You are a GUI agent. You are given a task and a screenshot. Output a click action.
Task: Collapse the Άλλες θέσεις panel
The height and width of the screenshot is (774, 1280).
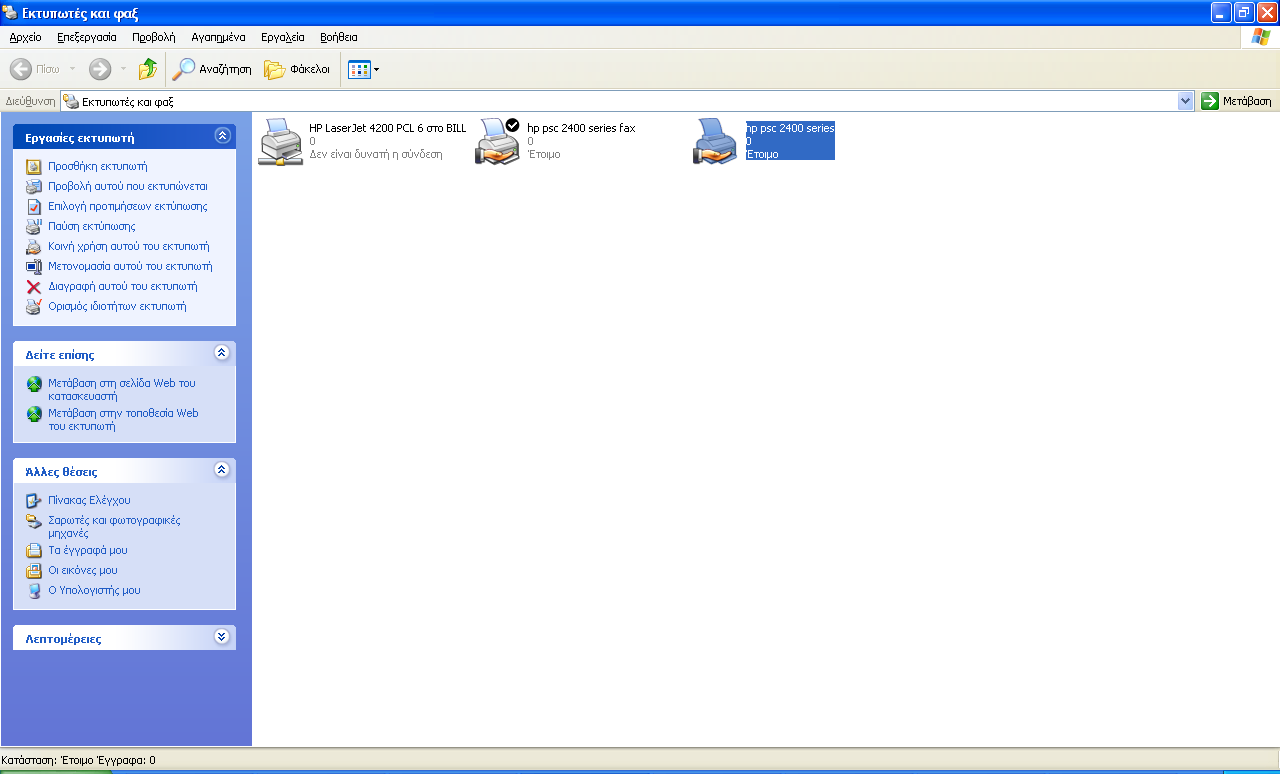tap(222, 470)
